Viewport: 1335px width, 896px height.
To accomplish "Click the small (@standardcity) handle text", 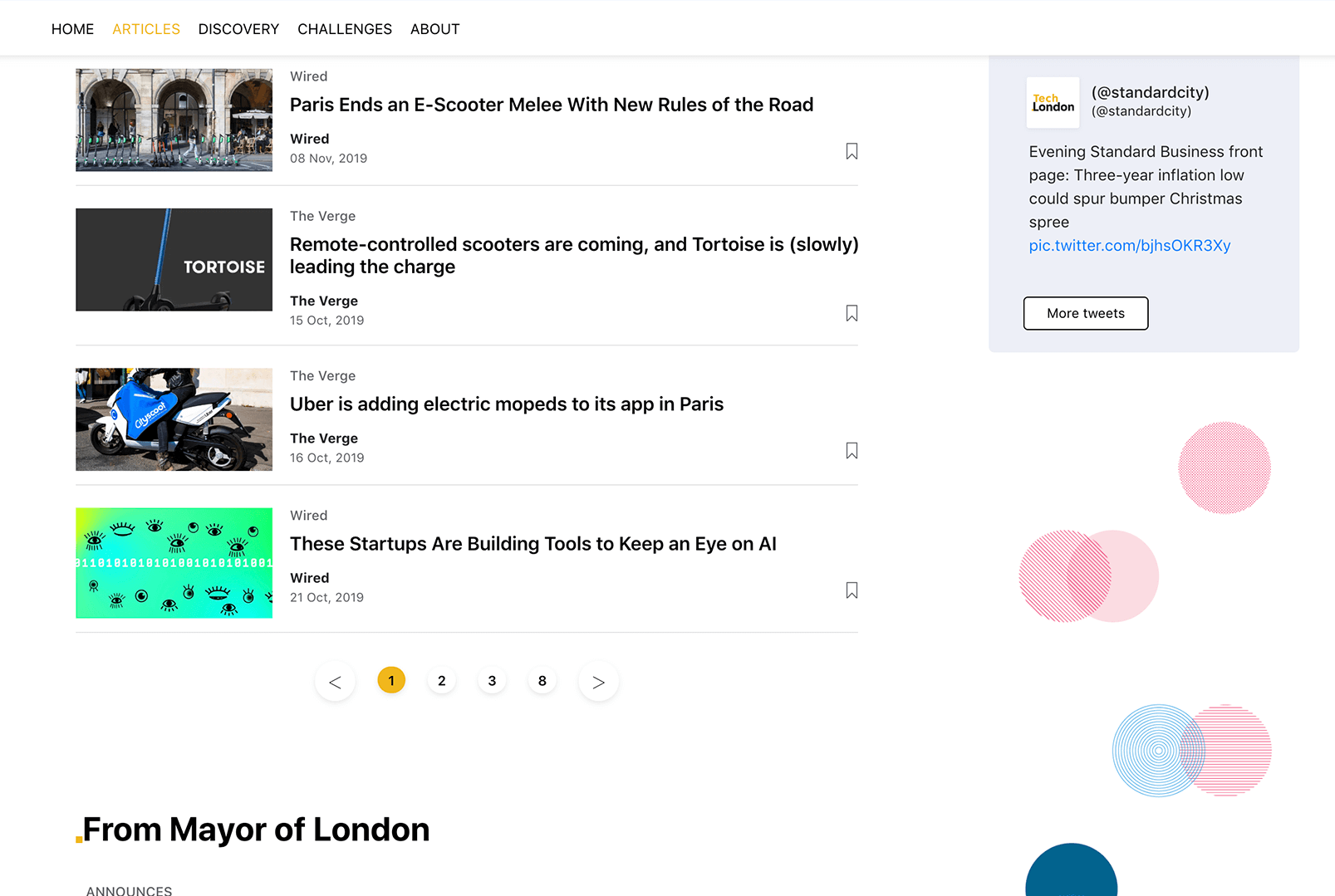I will 1141,111.
